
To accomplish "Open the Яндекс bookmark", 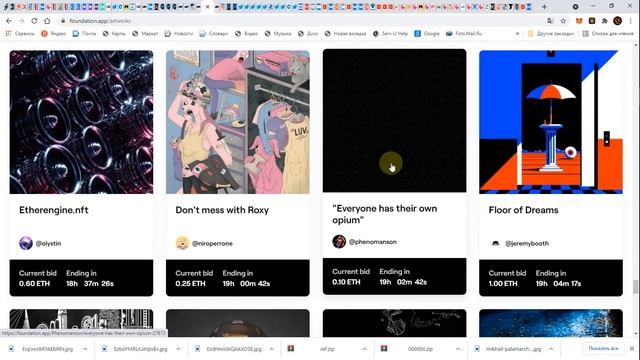I will point(53,33).
